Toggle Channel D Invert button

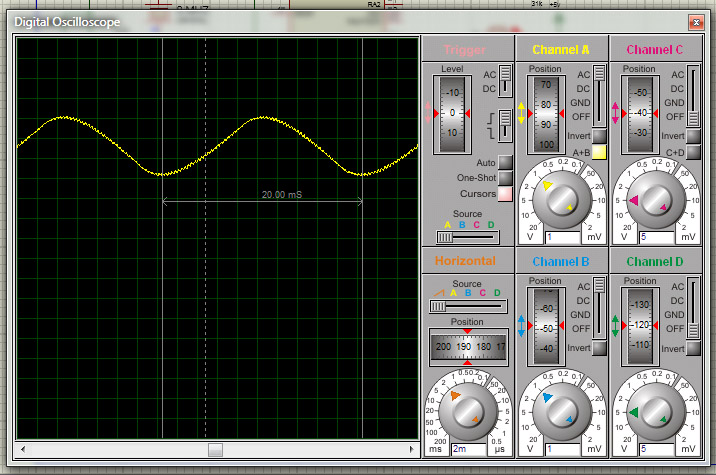[x=693, y=348]
